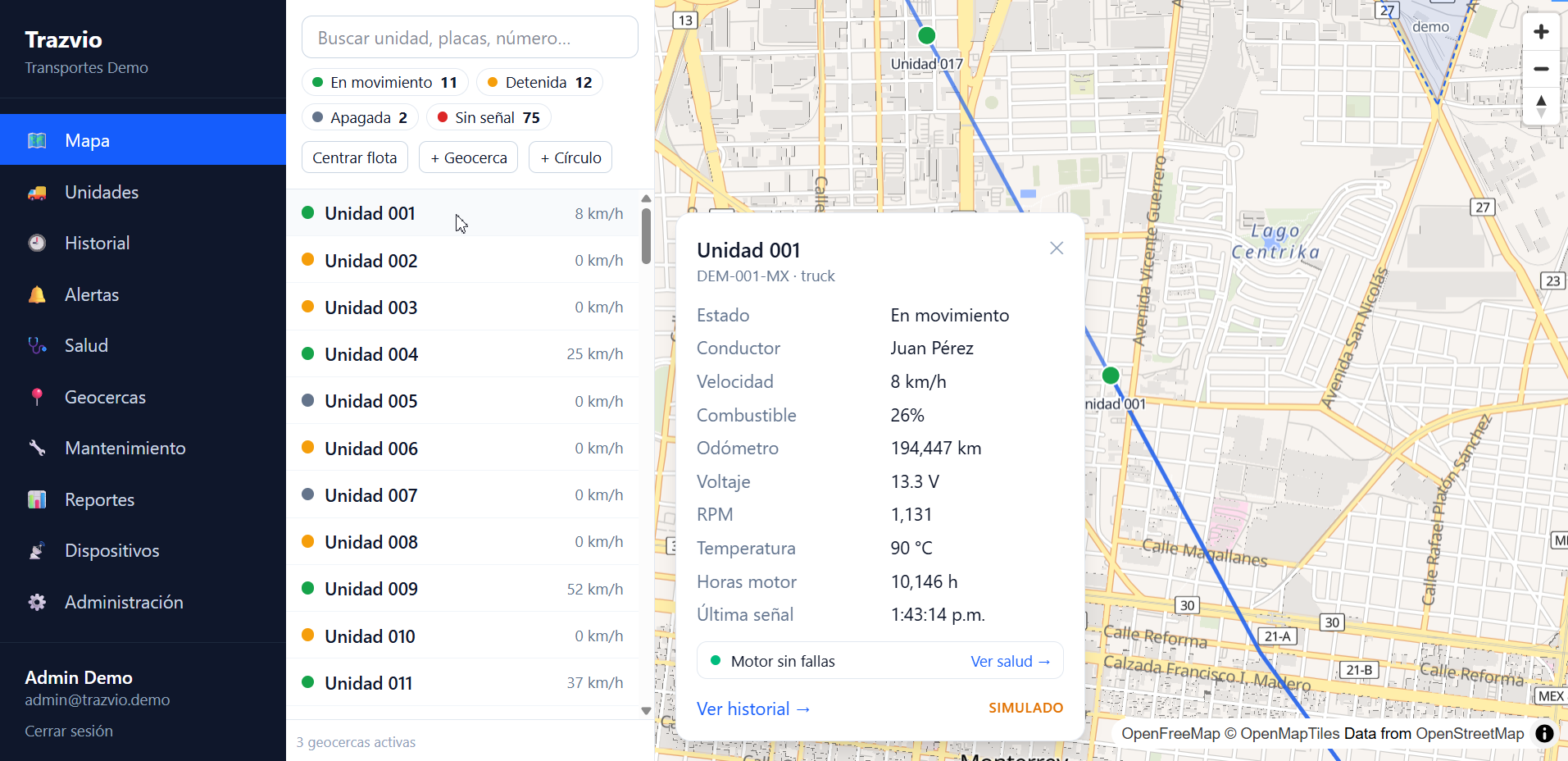Filter by Apagada status
1568x761 pixels.
(361, 117)
